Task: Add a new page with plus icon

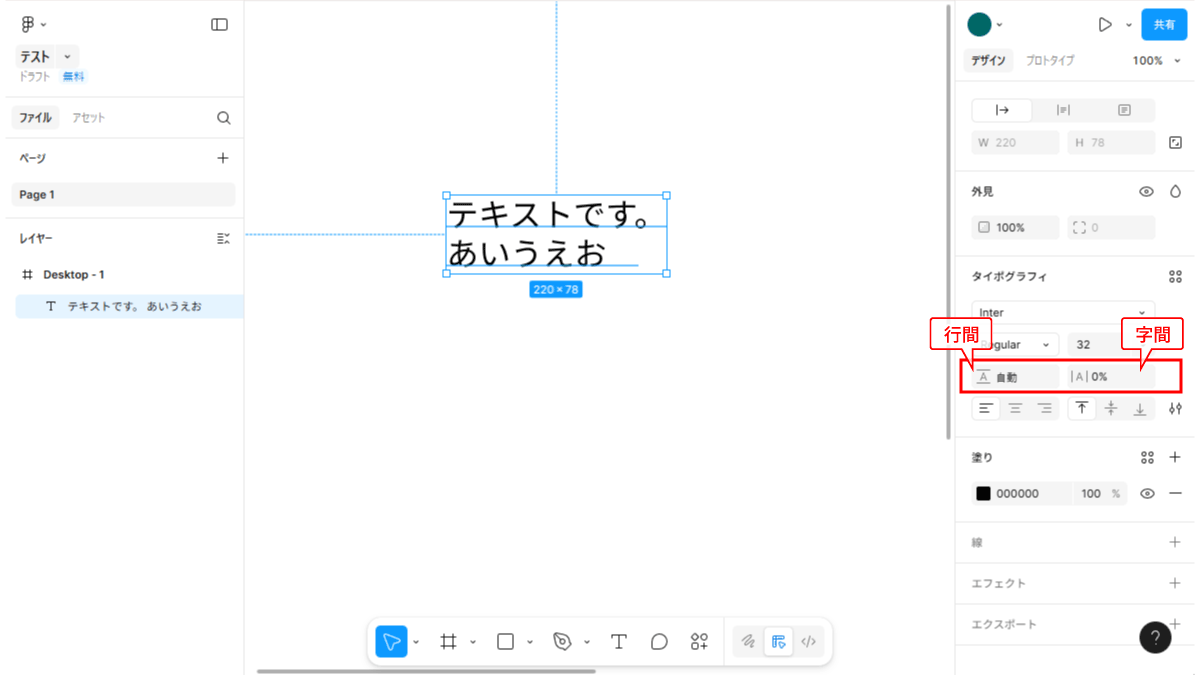Action: [x=223, y=158]
